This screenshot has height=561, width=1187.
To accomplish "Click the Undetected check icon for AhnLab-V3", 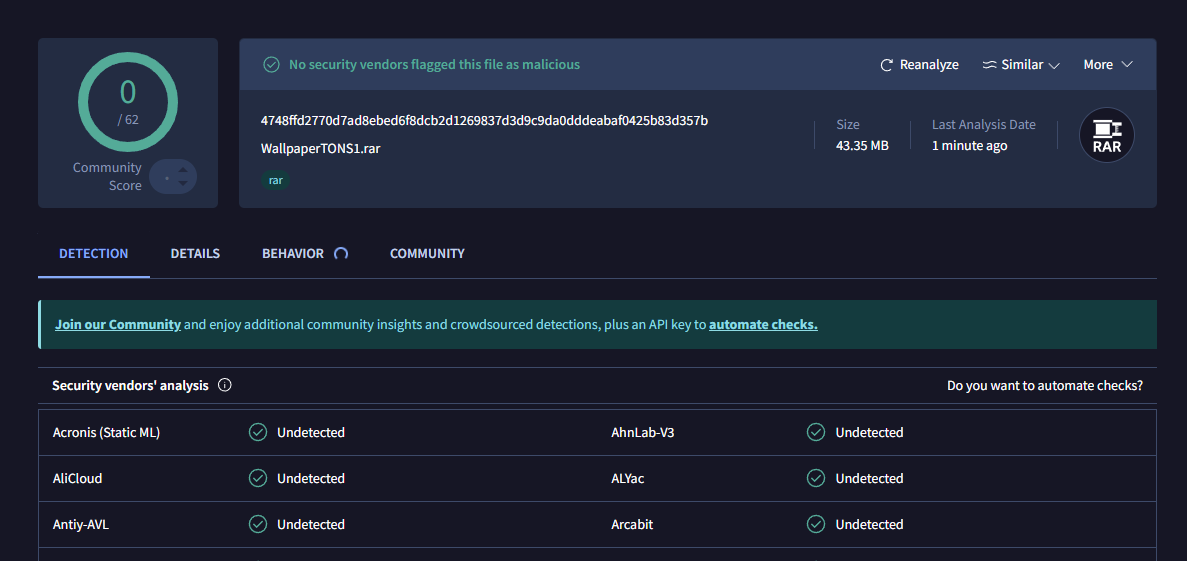I will click(816, 433).
